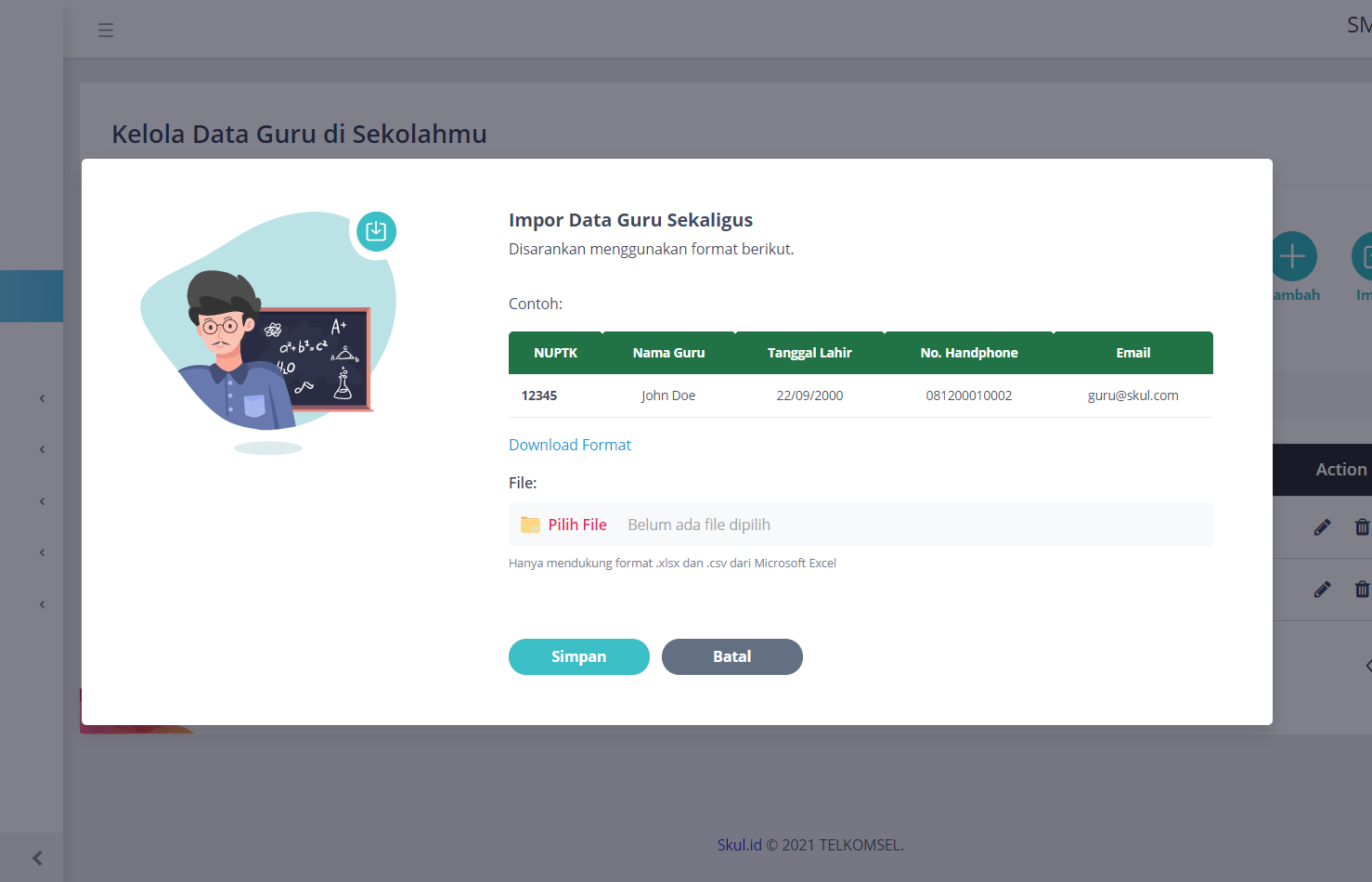Open the Skul.id link in the footer
Viewport: 1372px width, 882px height.
point(739,845)
